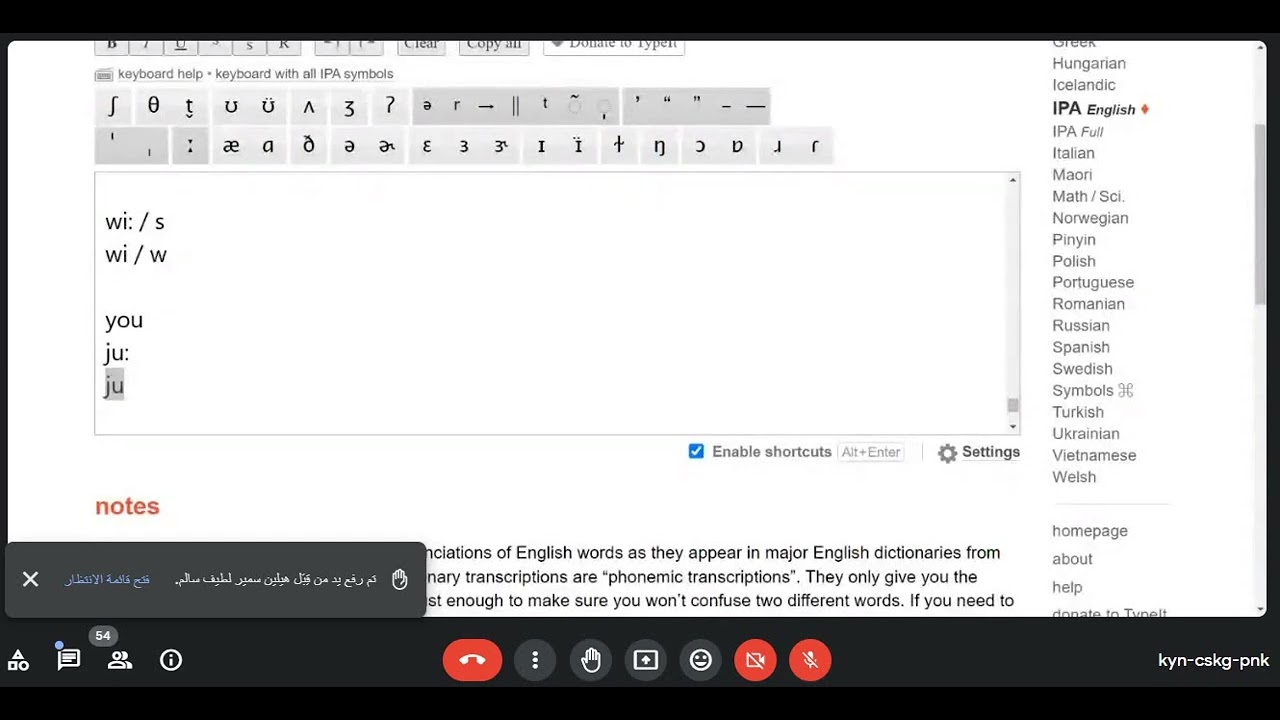Select the Maori keyboard
Viewport: 1280px width, 720px height.
[x=1072, y=175]
